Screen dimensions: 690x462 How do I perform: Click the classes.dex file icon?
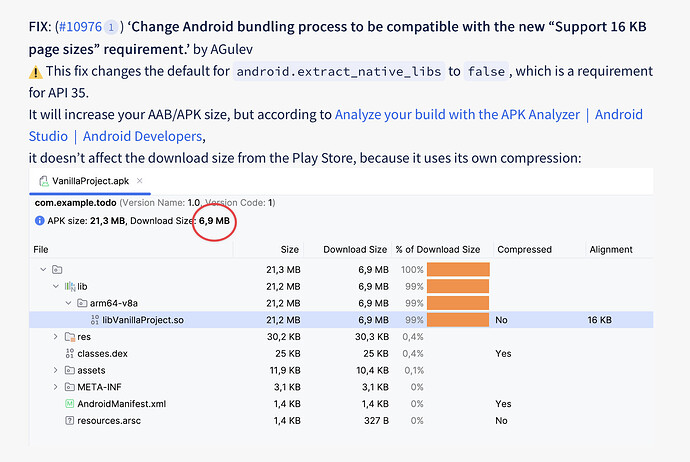pyautogui.click(x=69, y=354)
